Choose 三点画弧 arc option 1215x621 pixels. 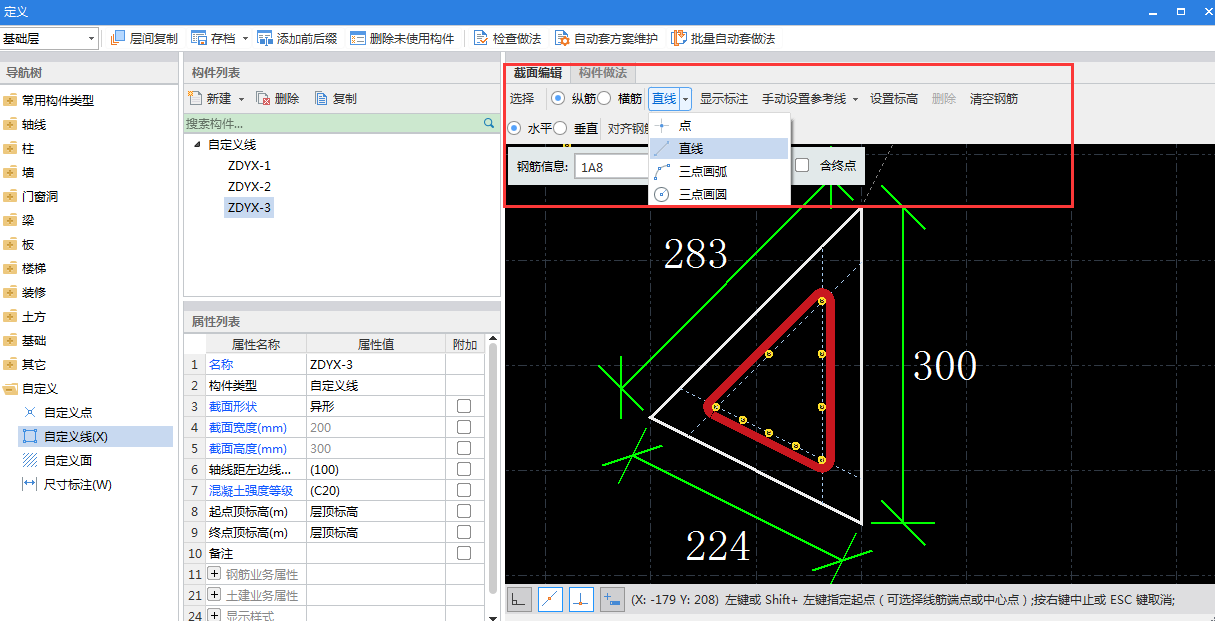click(720, 171)
